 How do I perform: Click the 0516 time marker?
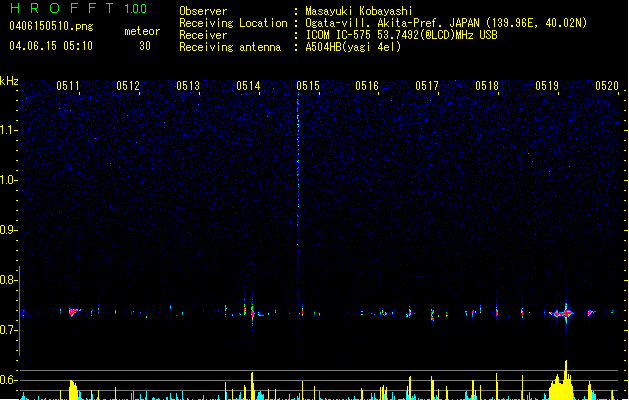pos(367,86)
